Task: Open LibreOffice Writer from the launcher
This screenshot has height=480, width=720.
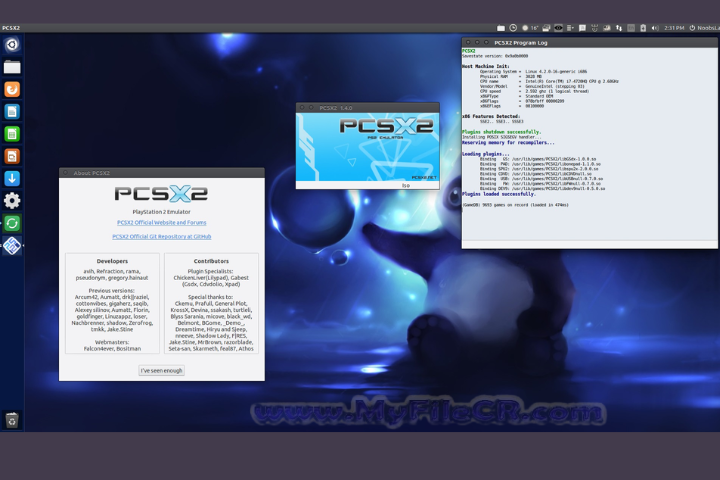Action: (12, 112)
